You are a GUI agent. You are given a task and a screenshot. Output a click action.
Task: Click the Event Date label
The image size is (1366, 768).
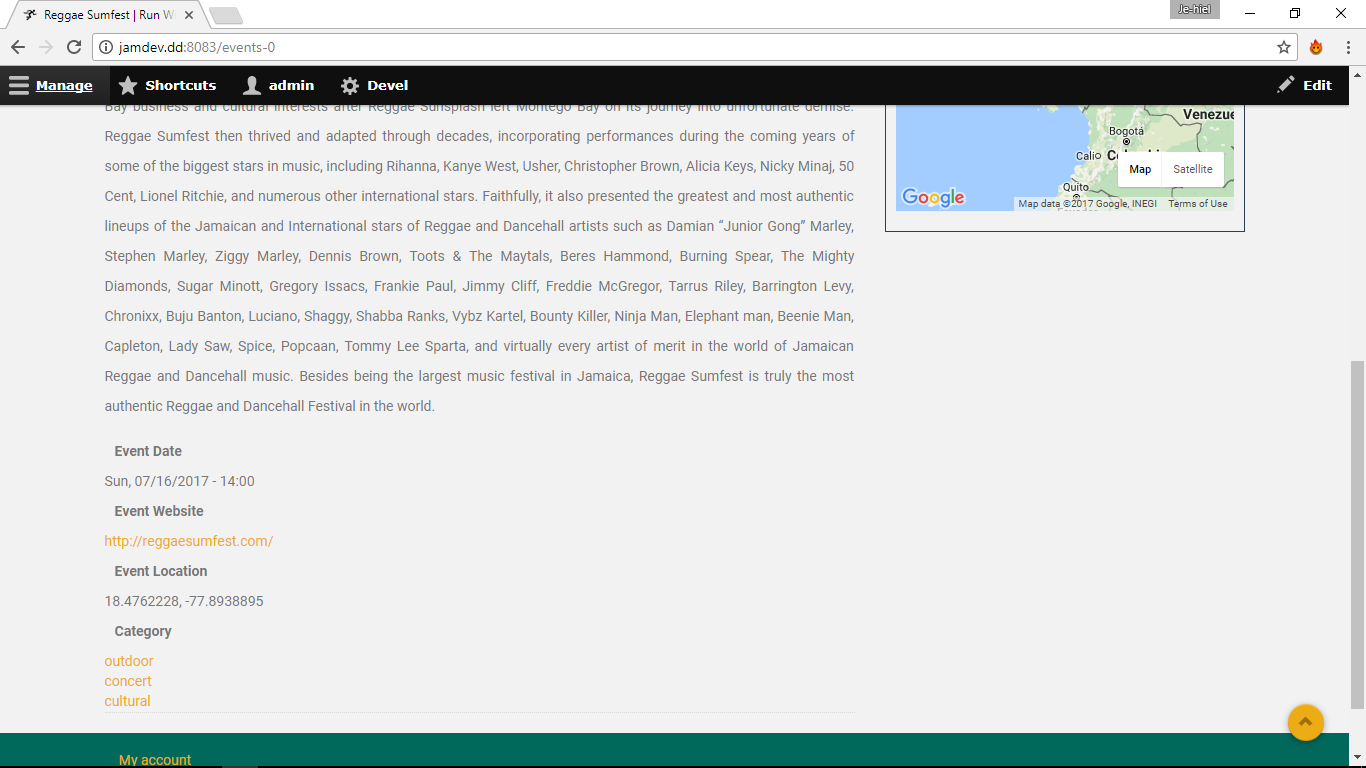pyautogui.click(x=148, y=451)
